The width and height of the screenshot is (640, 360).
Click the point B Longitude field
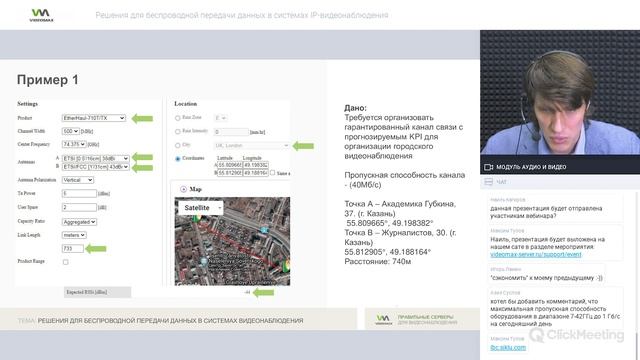pyautogui.click(x=256, y=173)
